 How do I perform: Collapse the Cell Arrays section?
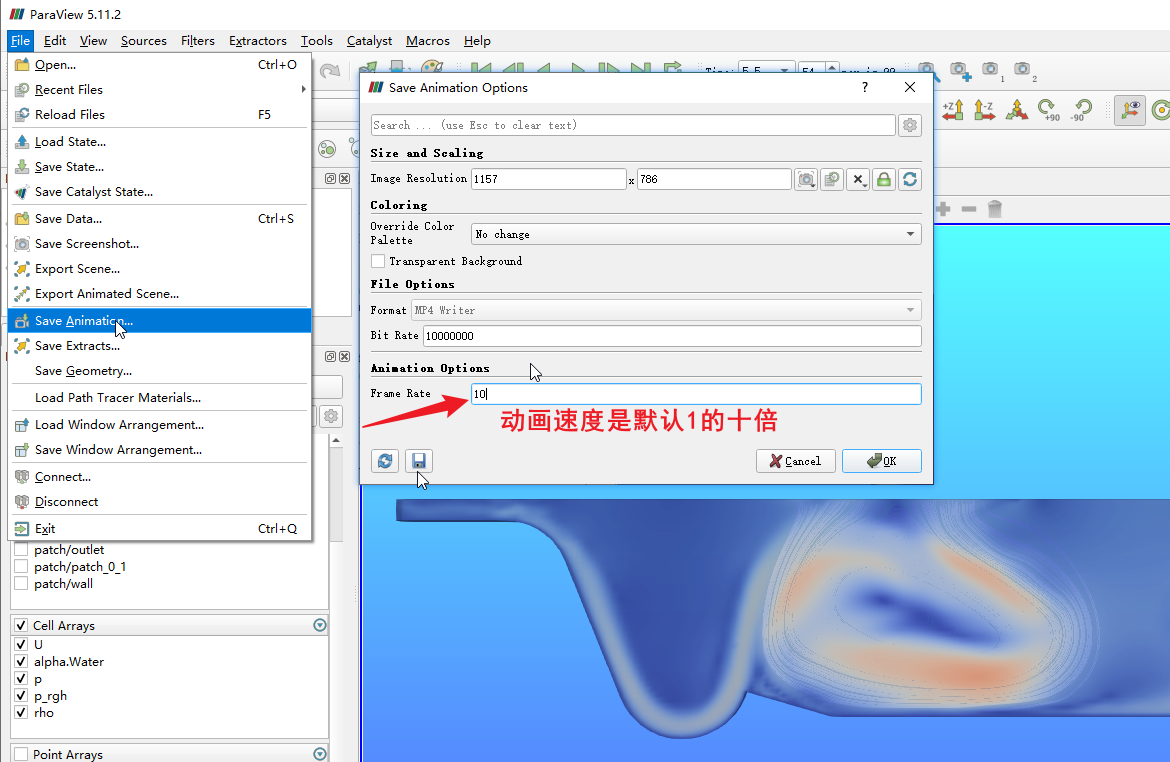[320, 625]
